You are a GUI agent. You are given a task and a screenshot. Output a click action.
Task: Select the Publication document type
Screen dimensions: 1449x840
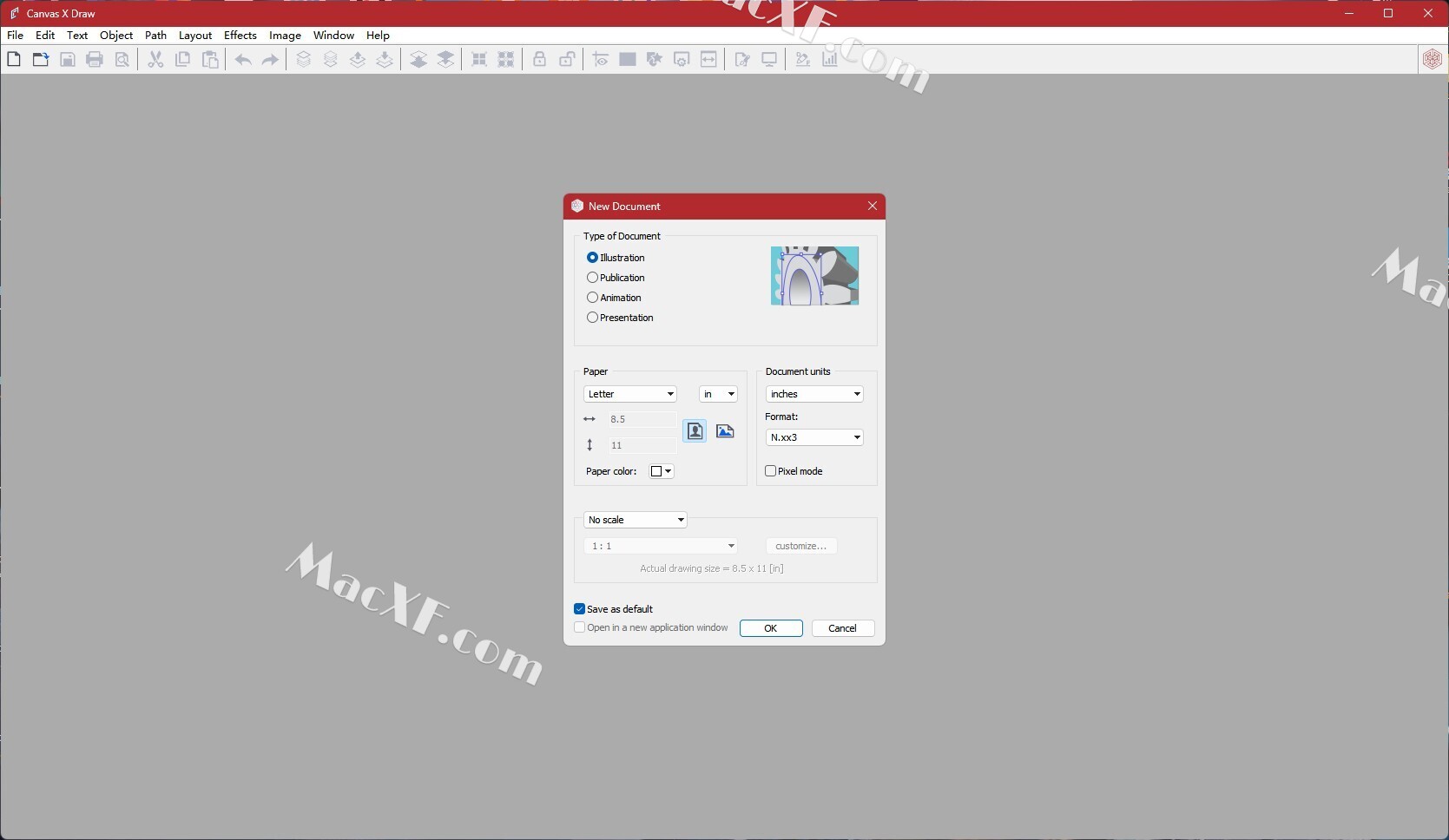click(616, 278)
